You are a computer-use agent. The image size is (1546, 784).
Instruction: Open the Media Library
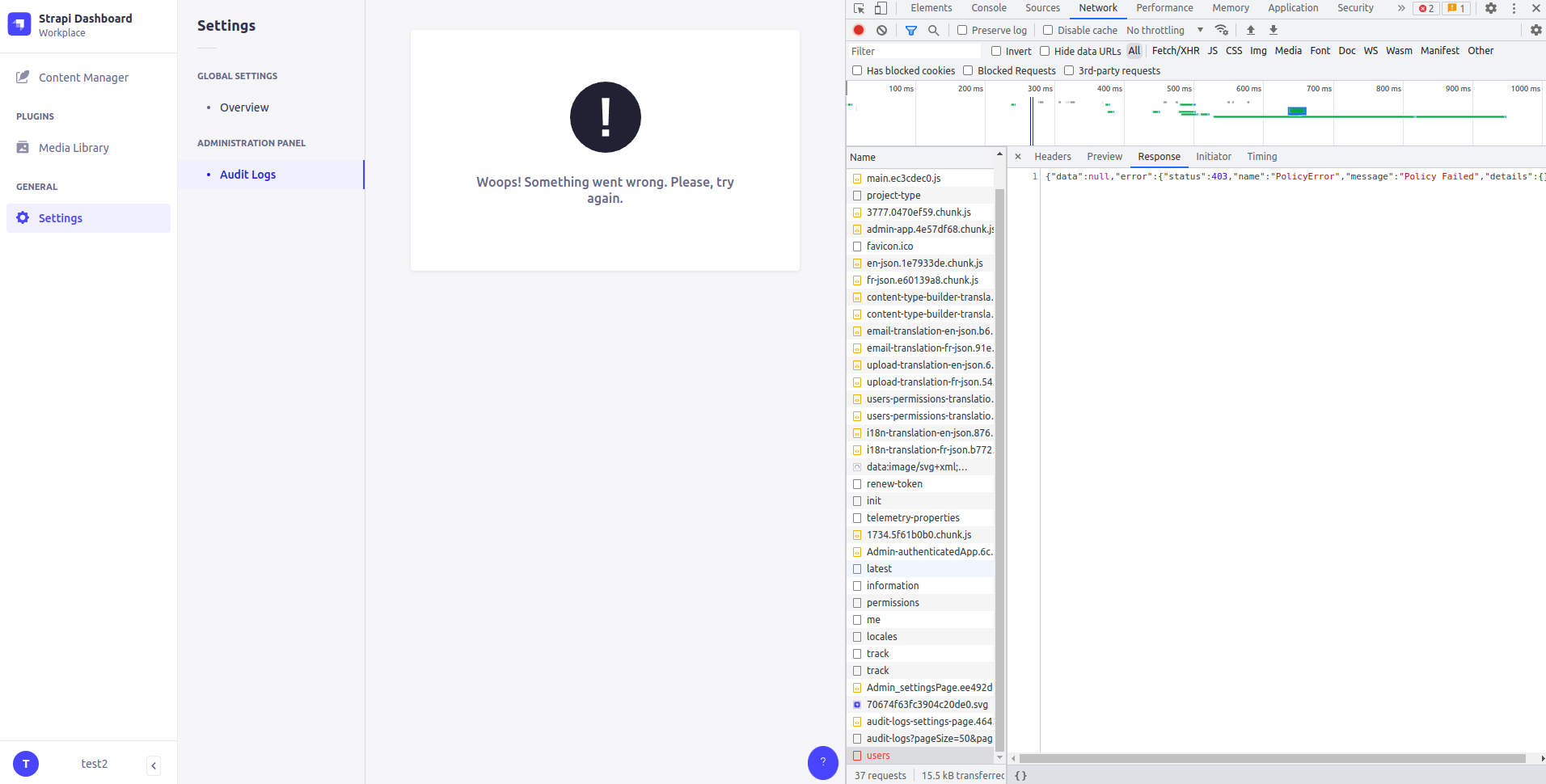click(x=73, y=147)
